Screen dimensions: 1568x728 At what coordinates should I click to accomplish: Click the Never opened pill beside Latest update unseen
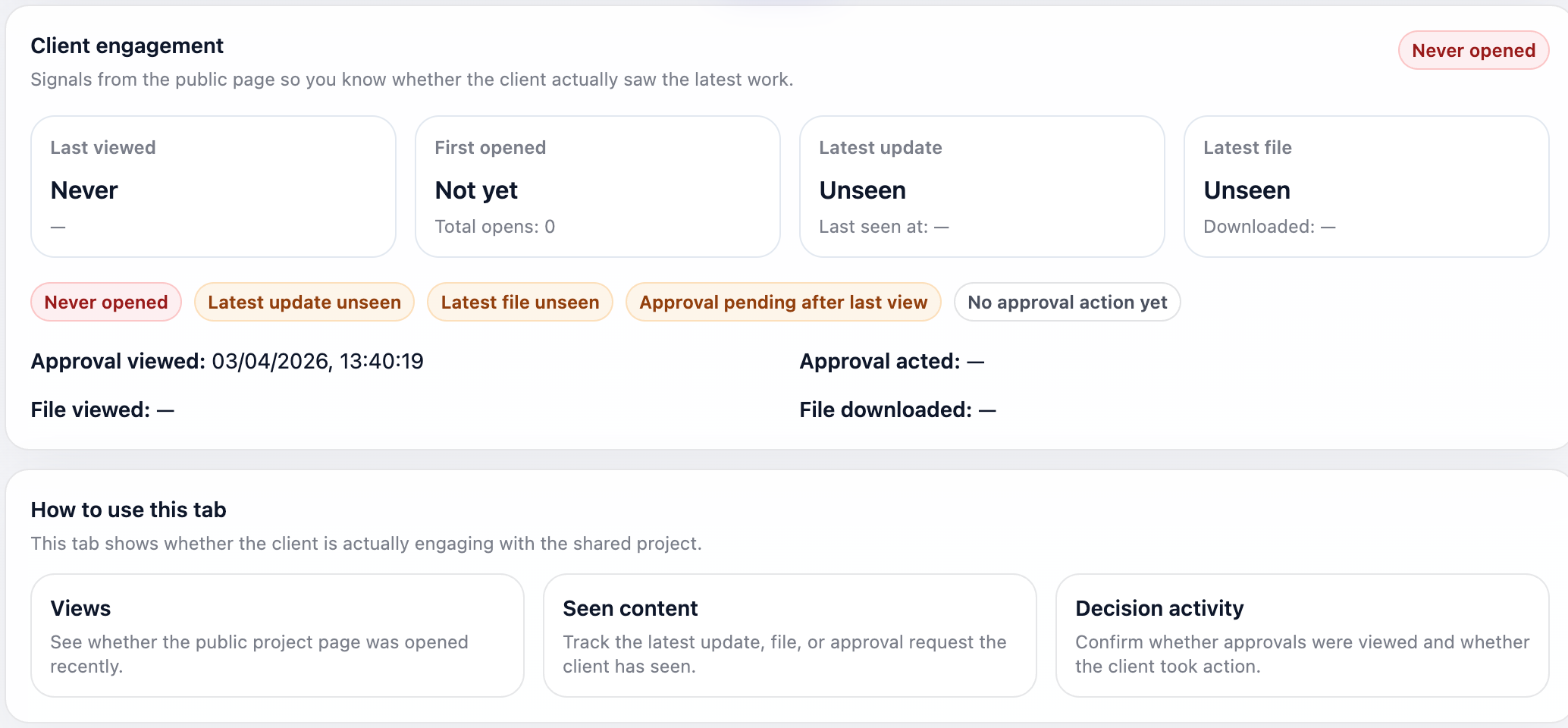106,303
